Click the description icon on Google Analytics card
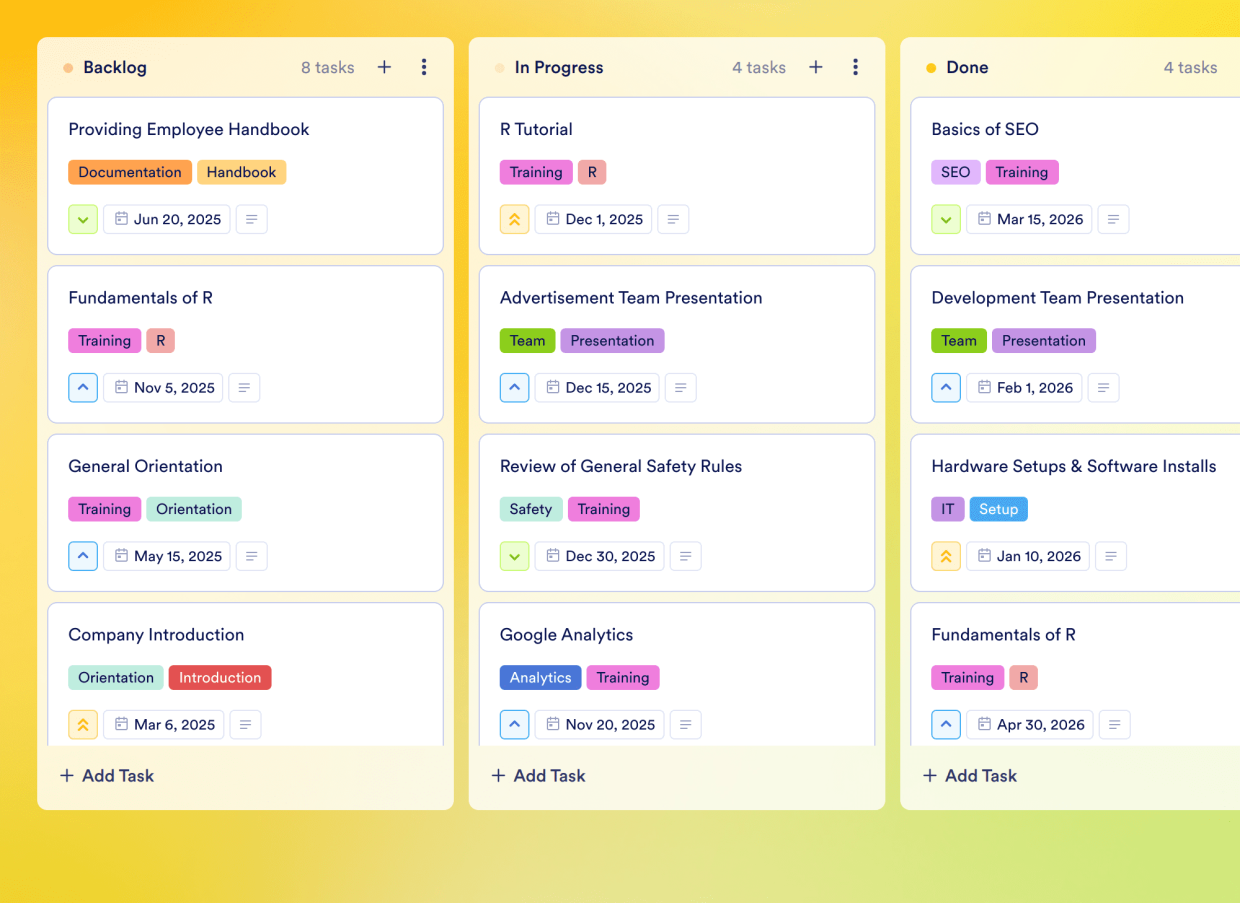1240x903 pixels. 685,724
